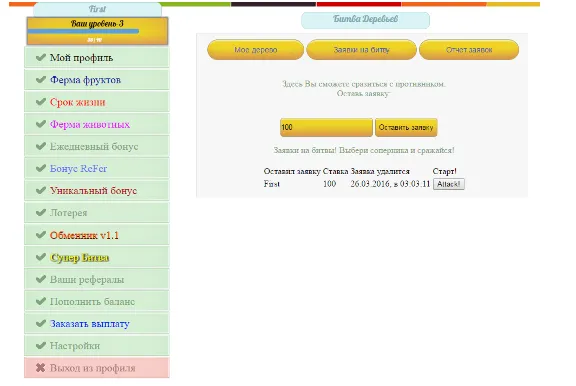Open Заказать выплату page
Viewport: 576px width, 386px height.
coord(97,324)
